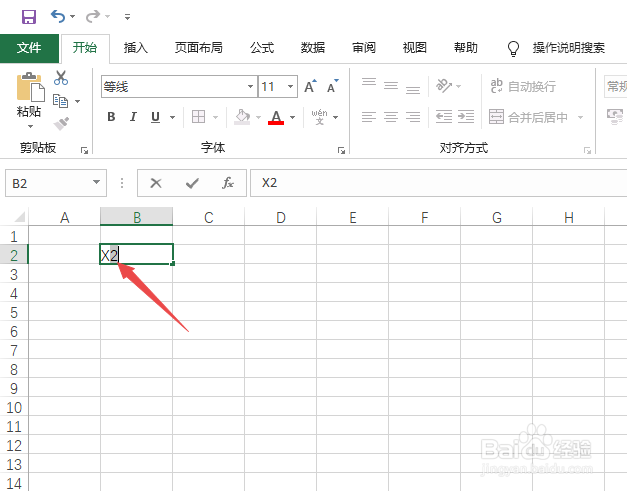Apply the Fill Color bucket

(242, 117)
